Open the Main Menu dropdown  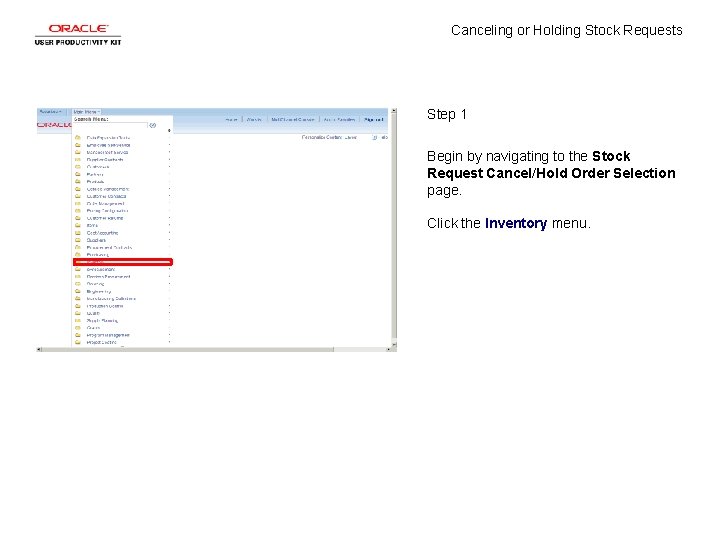86,112
